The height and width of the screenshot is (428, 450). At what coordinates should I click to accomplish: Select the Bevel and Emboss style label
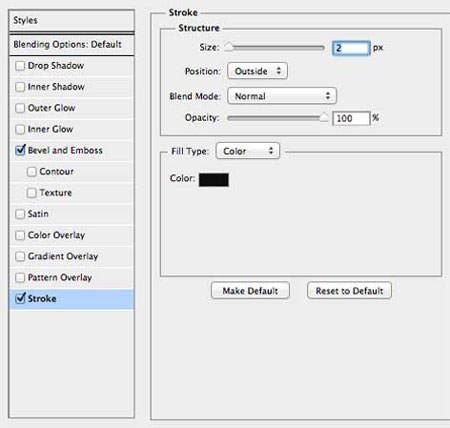tap(65, 150)
